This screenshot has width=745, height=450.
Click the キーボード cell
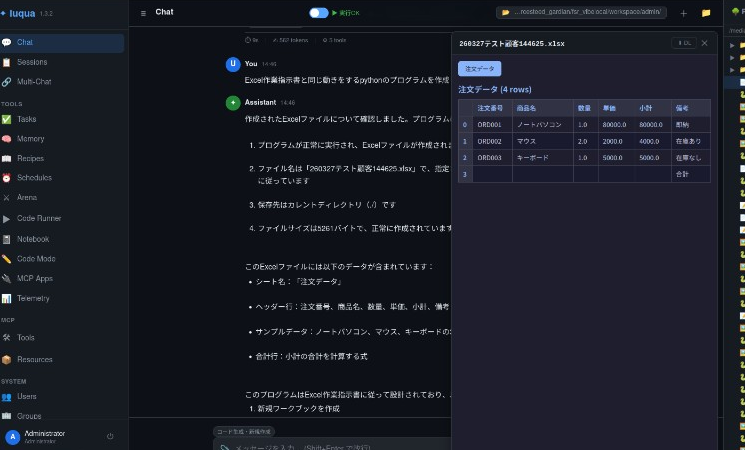(x=543, y=158)
